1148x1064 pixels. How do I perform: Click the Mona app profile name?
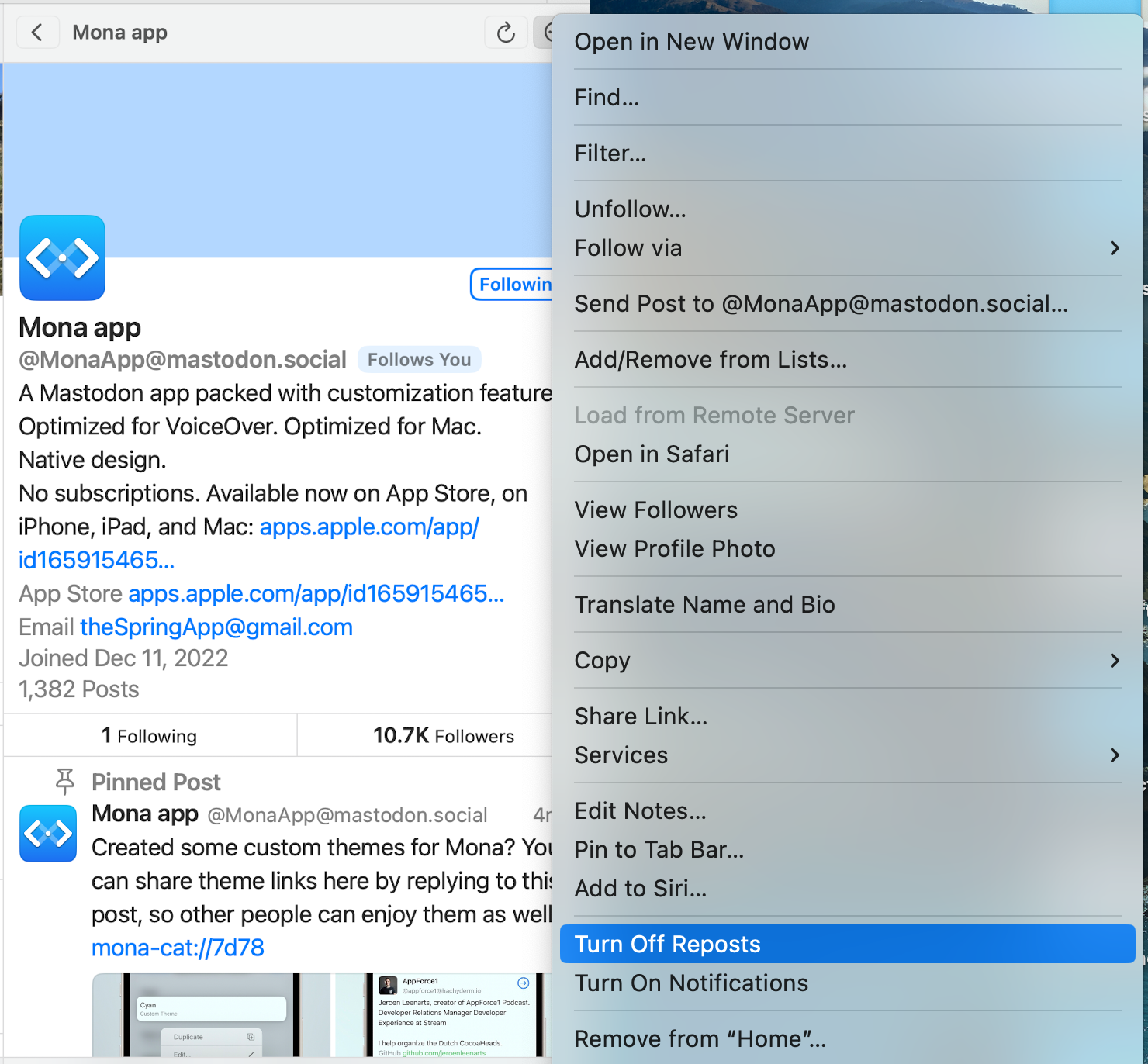[x=80, y=328]
